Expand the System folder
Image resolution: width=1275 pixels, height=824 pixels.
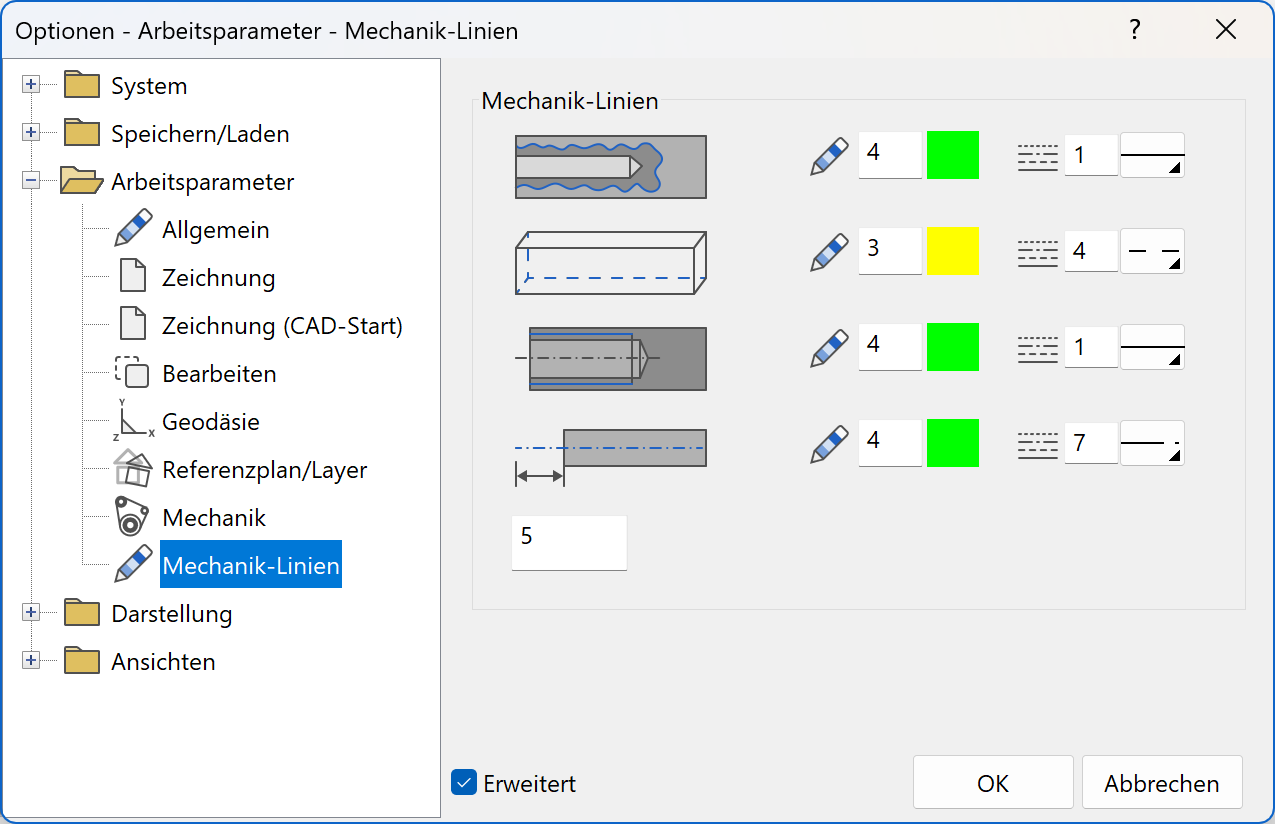click(31, 85)
